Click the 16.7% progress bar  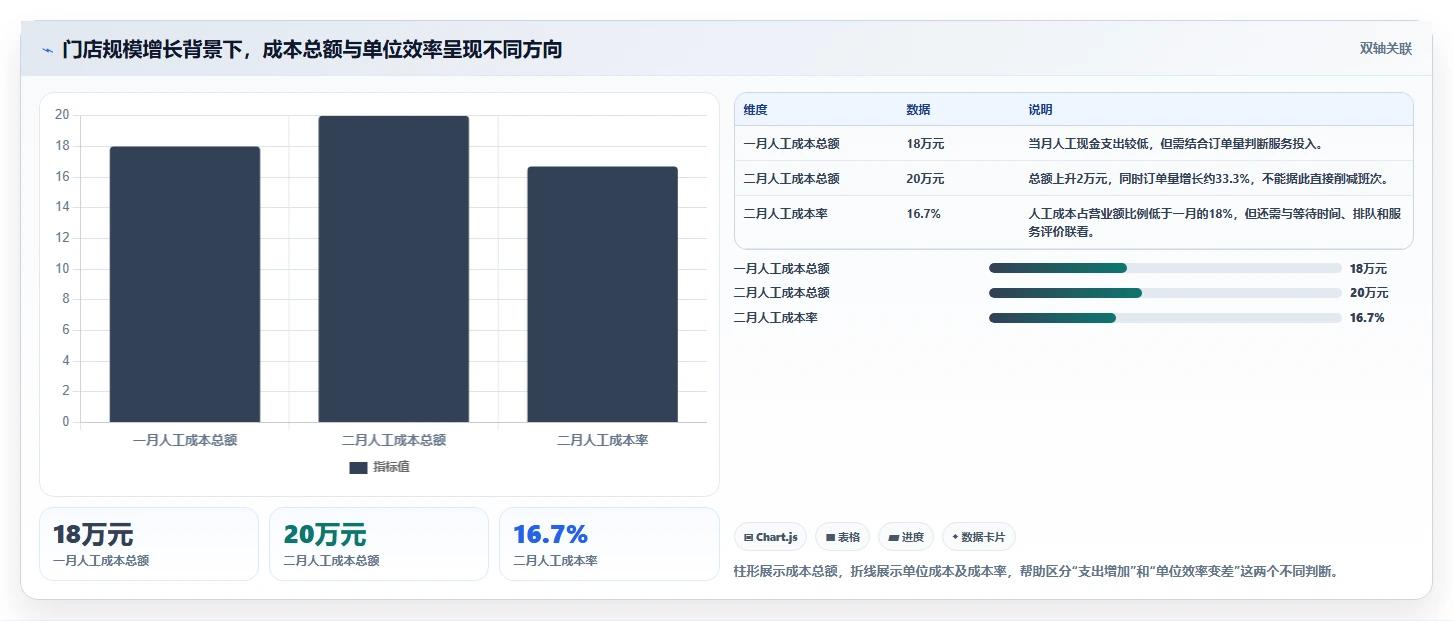(1165, 318)
